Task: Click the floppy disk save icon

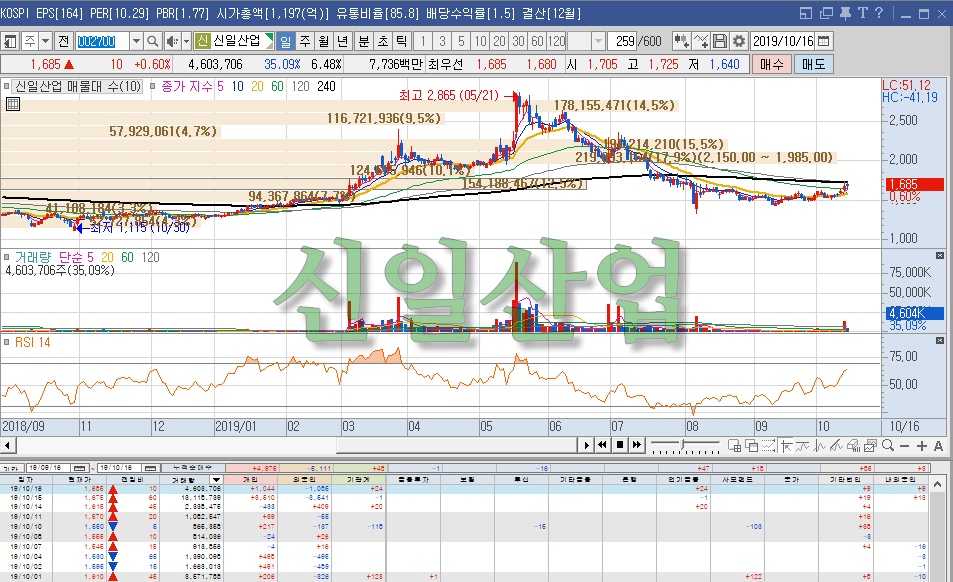Action: click(x=720, y=41)
